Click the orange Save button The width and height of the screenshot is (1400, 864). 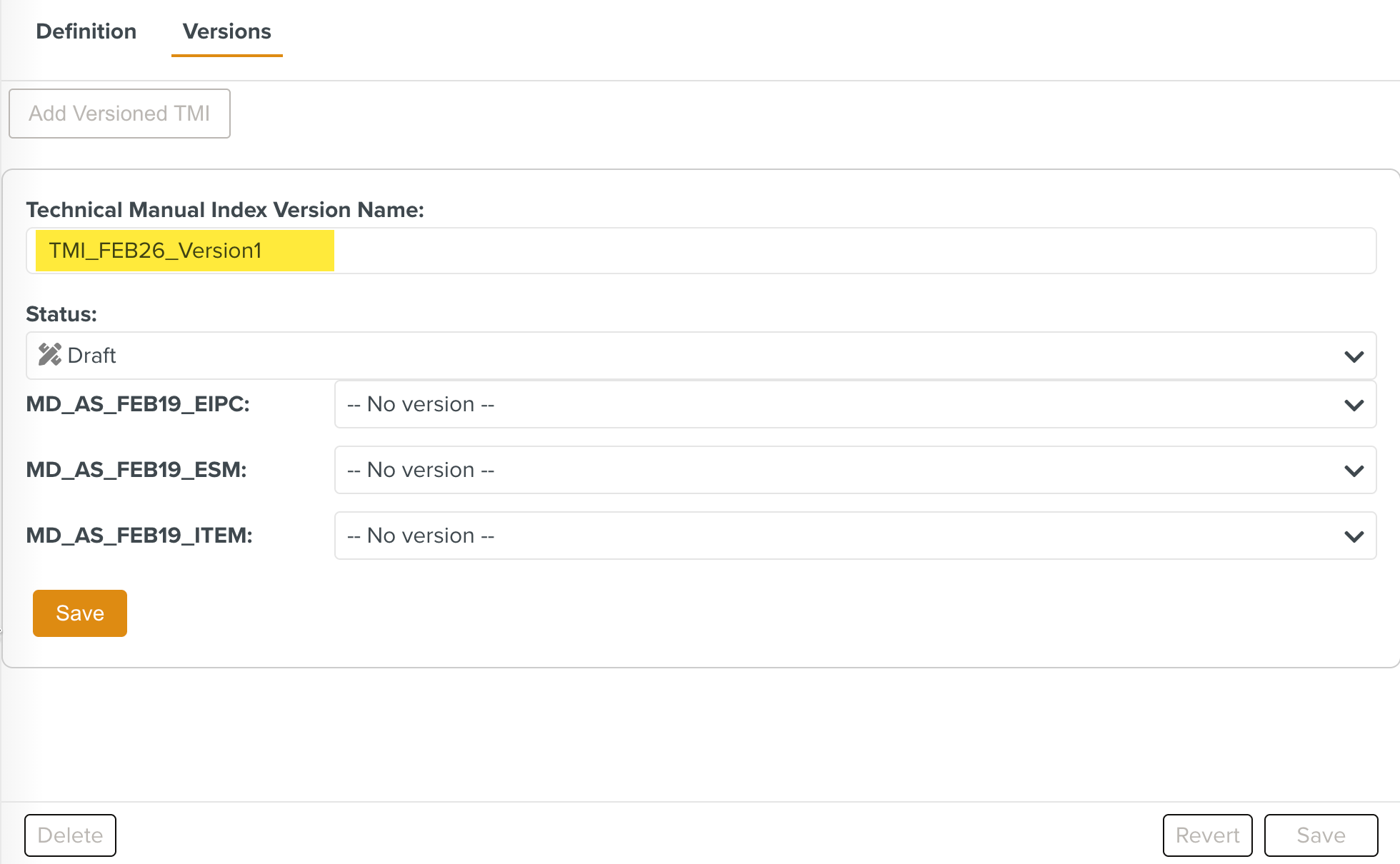[79, 613]
